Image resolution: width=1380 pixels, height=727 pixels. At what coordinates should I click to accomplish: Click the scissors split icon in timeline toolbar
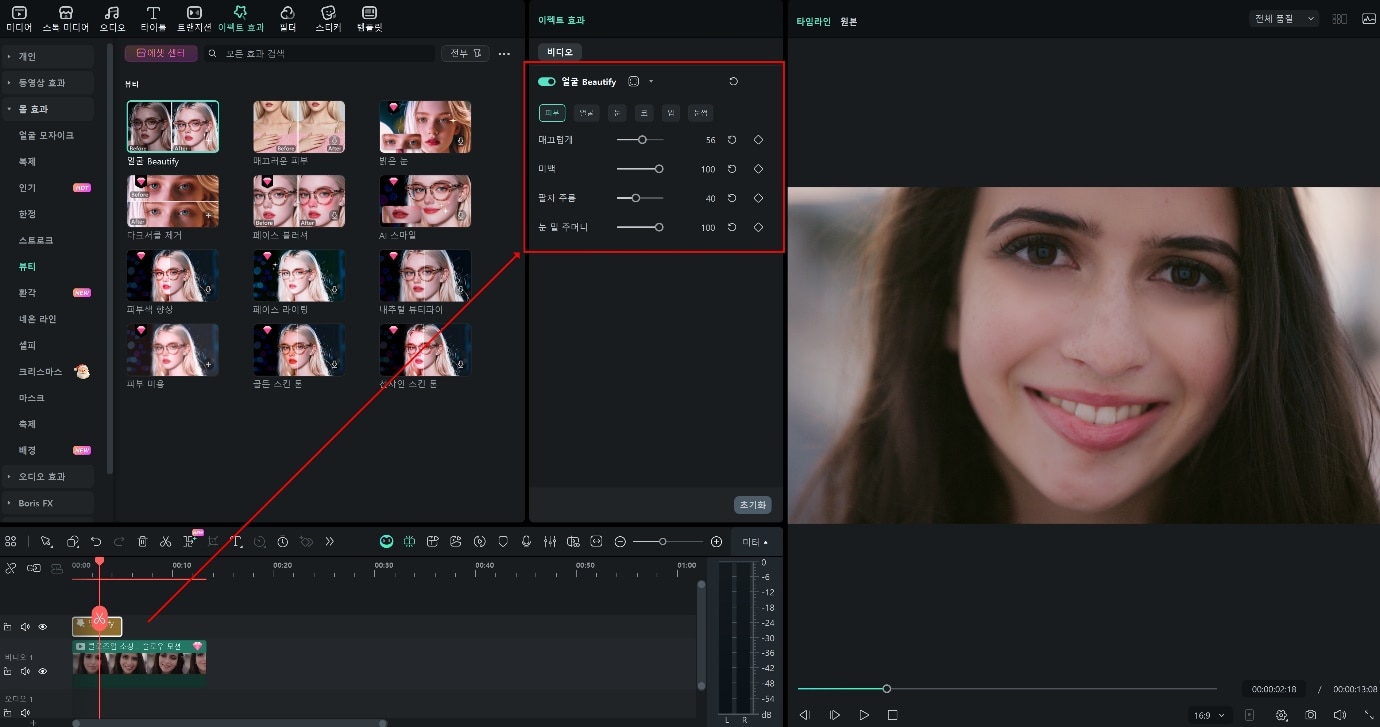[x=165, y=541]
